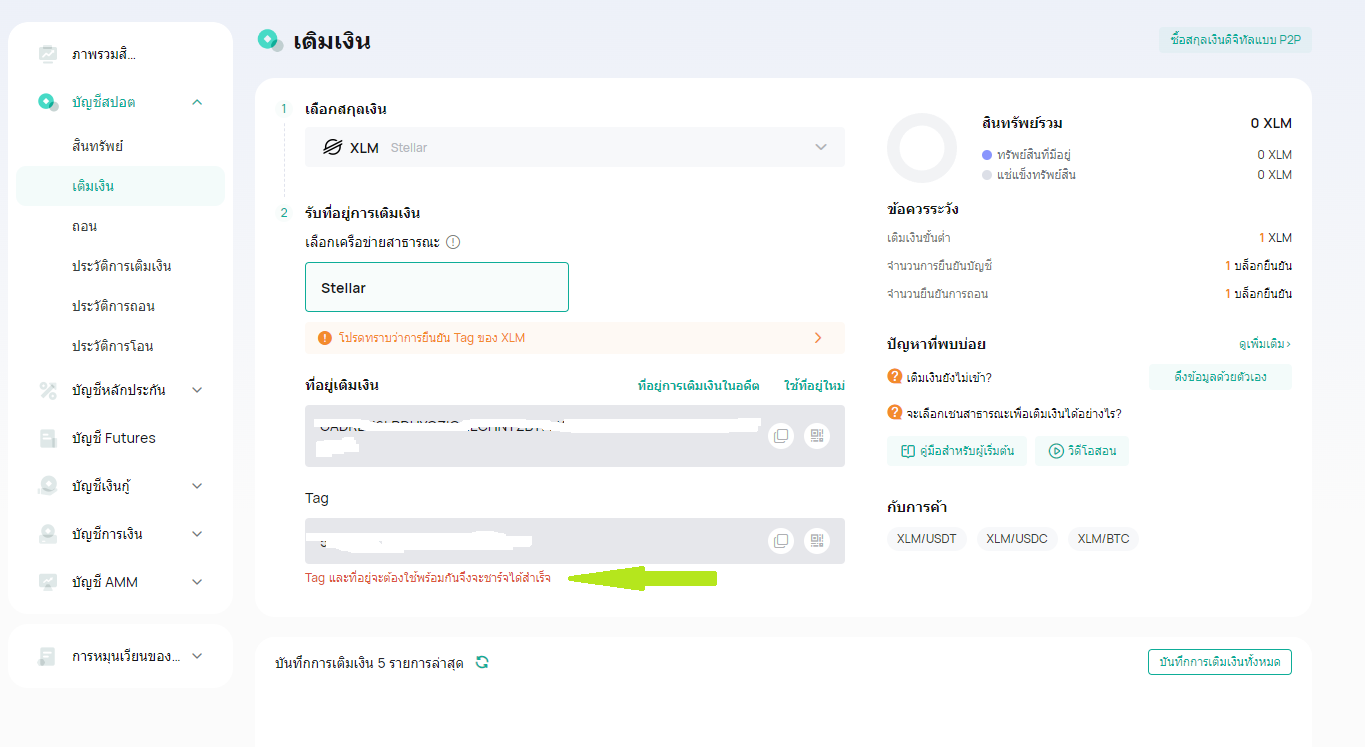Refresh the recent deposit records list
This screenshot has width=1365, height=747.
click(482, 662)
